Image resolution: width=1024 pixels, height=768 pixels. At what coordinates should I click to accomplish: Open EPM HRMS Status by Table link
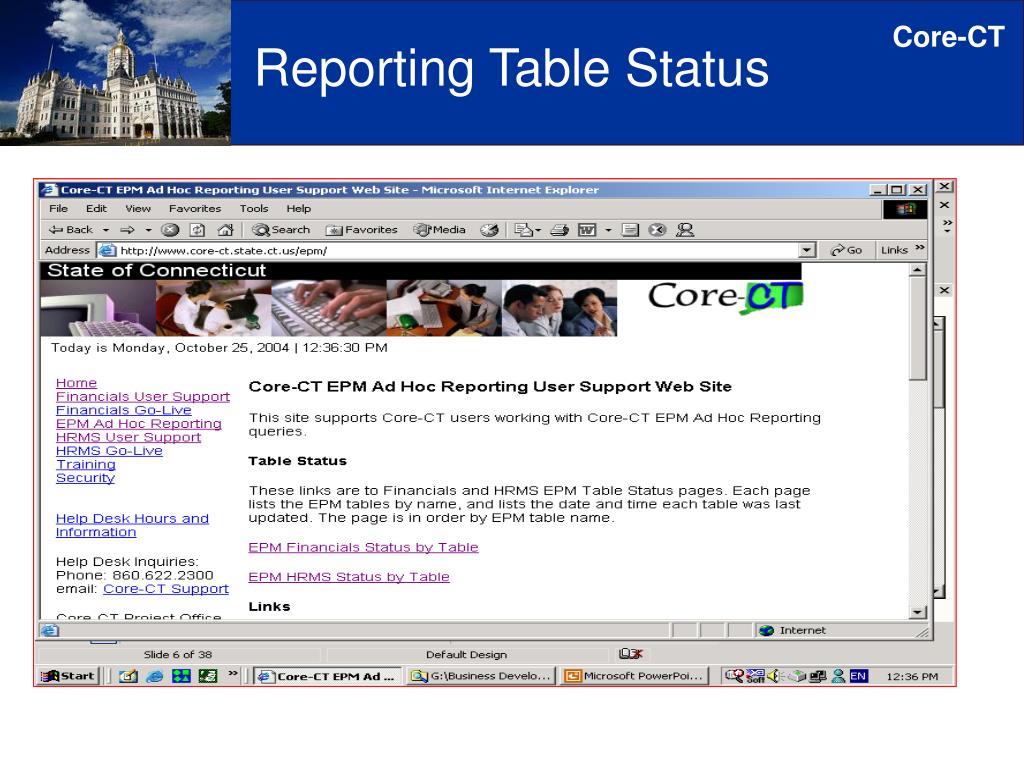point(349,577)
